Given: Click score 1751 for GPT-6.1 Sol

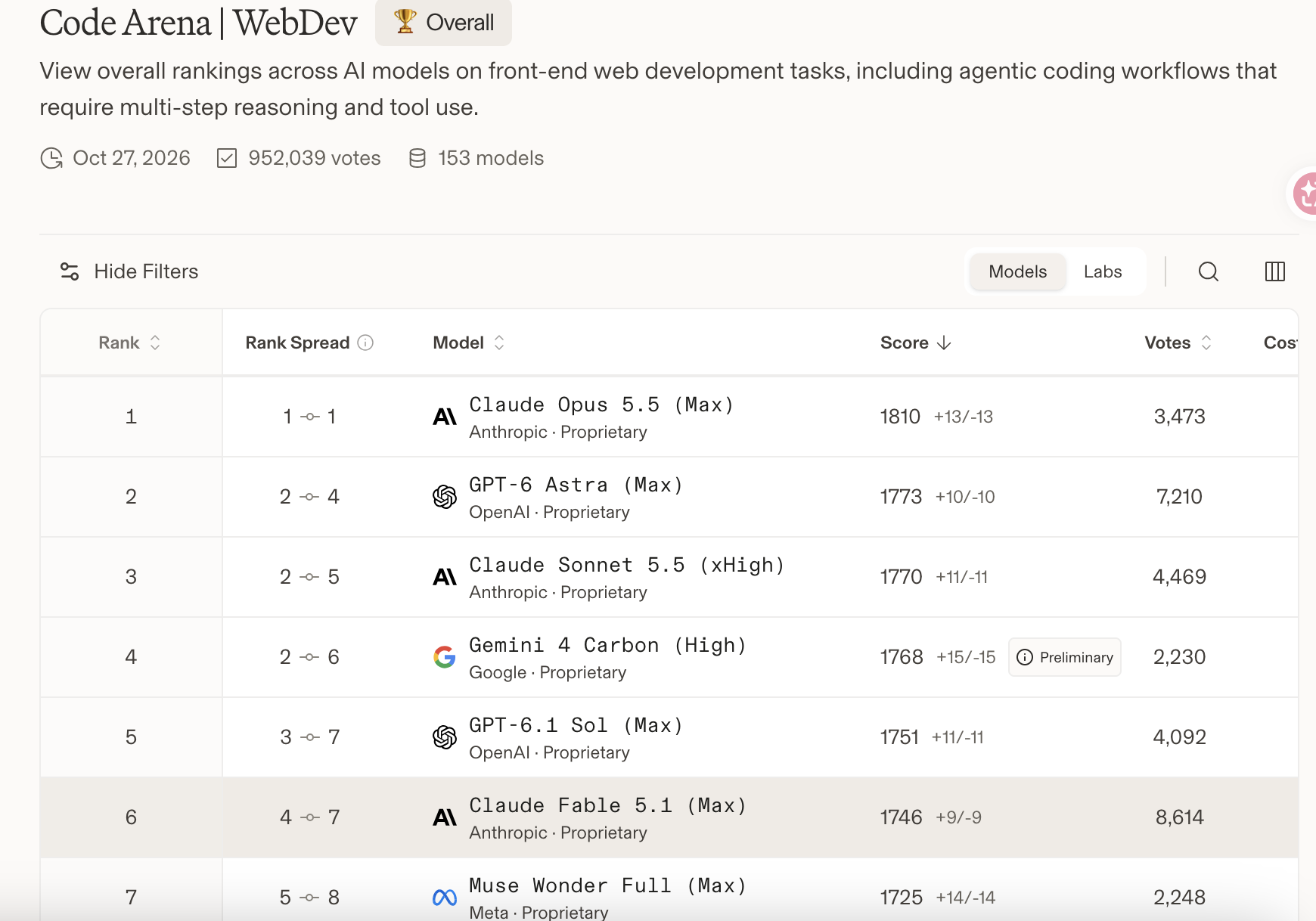Looking at the screenshot, I should point(899,737).
